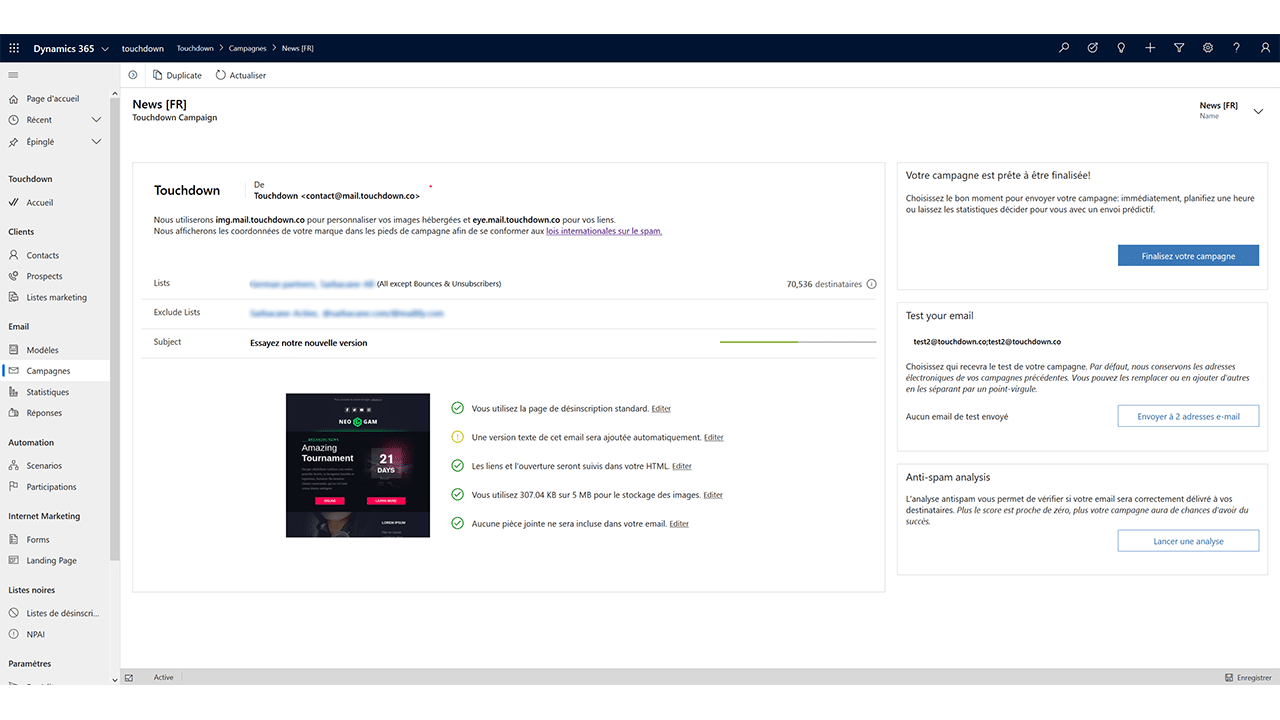Edit the attachment setting
1280x720 pixels.
[679, 524]
